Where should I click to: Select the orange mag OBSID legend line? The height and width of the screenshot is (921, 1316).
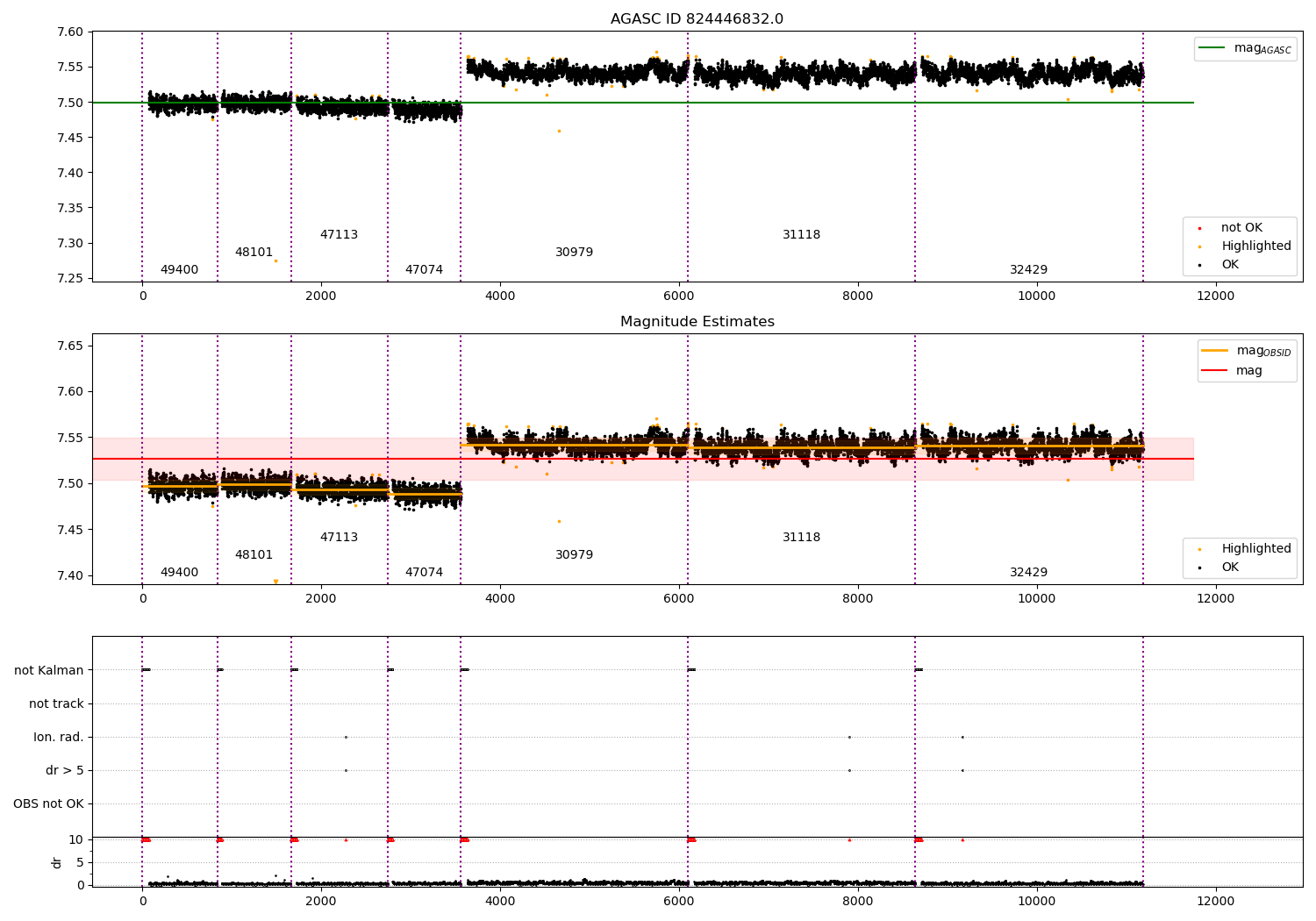pyautogui.click(x=1215, y=351)
